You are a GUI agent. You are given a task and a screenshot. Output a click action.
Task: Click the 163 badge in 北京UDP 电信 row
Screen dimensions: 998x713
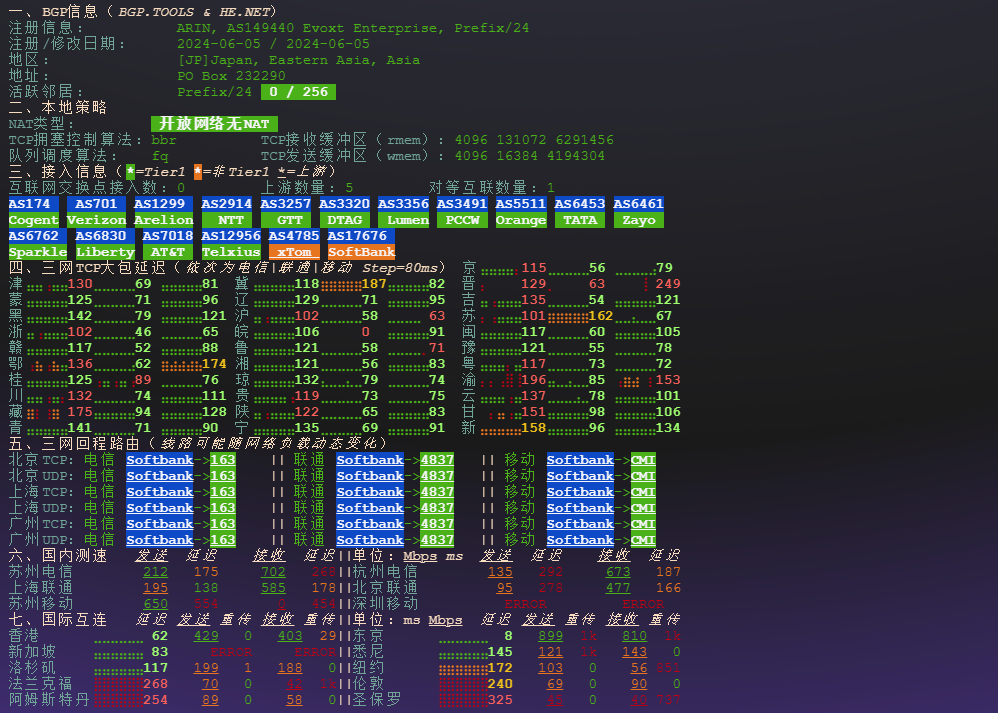coord(223,476)
